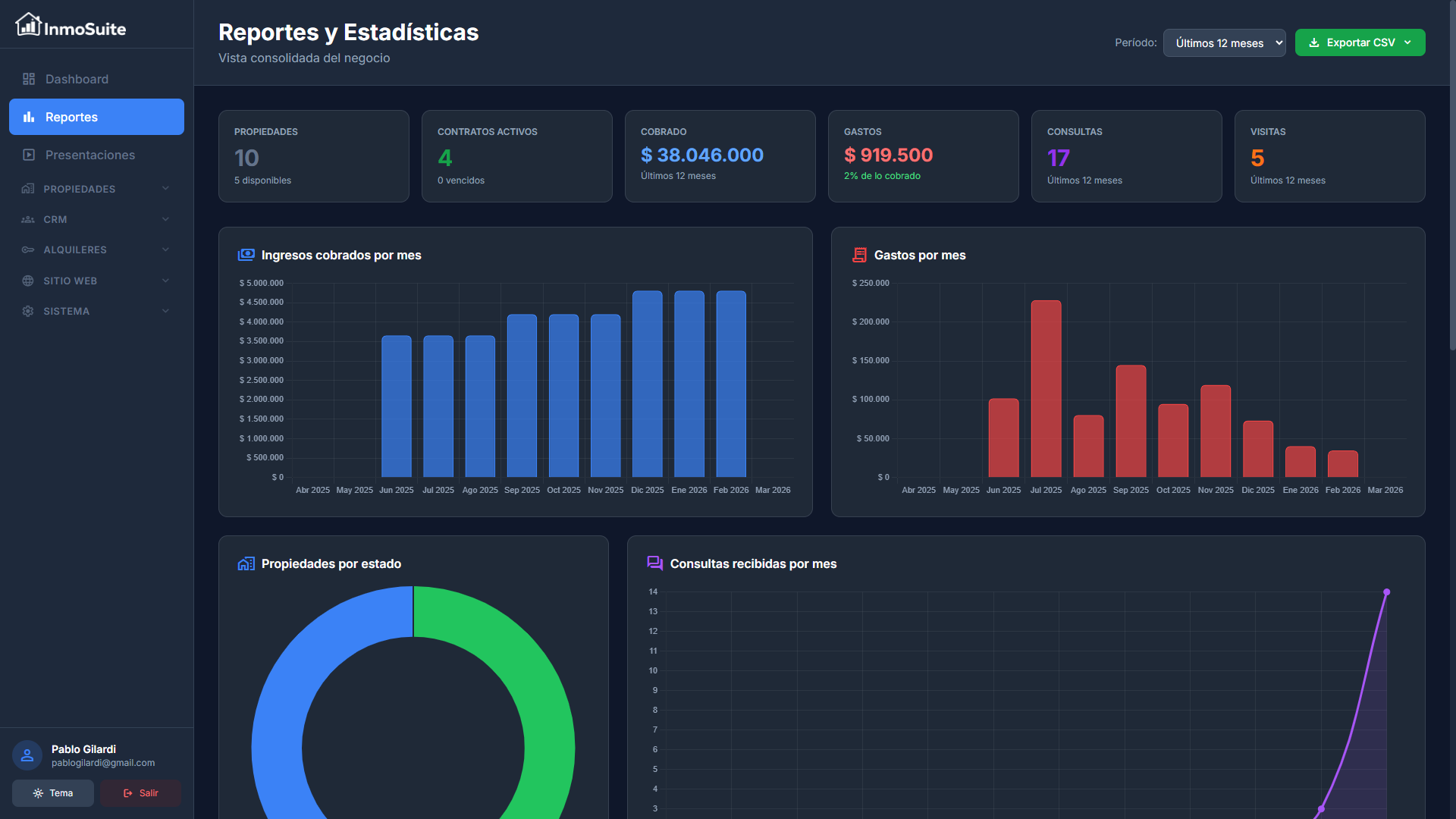This screenshot has width=1456, height=819.
Task: Click the Presentaciones play icon
Action: (29, 155)
